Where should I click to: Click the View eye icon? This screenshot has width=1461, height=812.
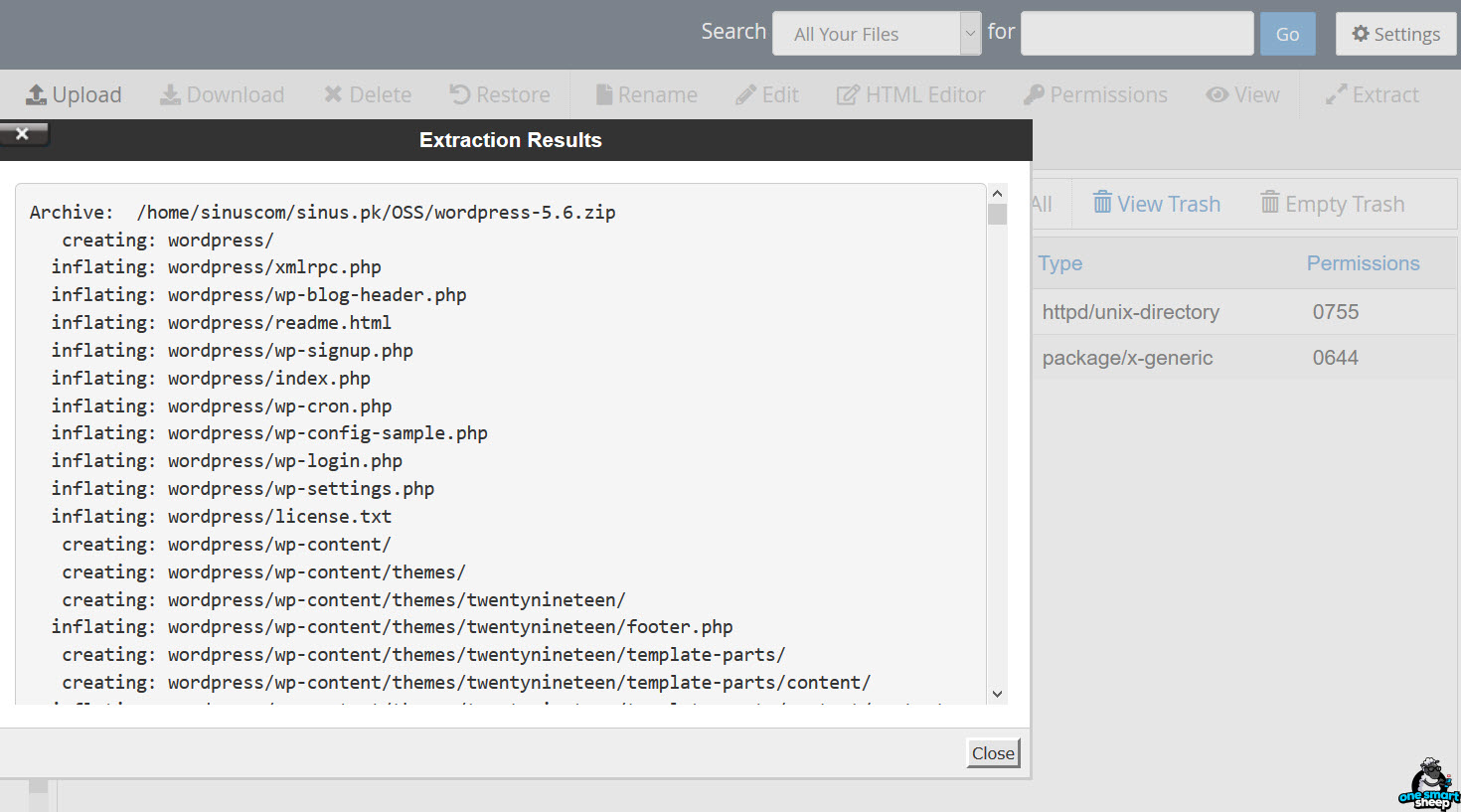[x=1217, y=94]
